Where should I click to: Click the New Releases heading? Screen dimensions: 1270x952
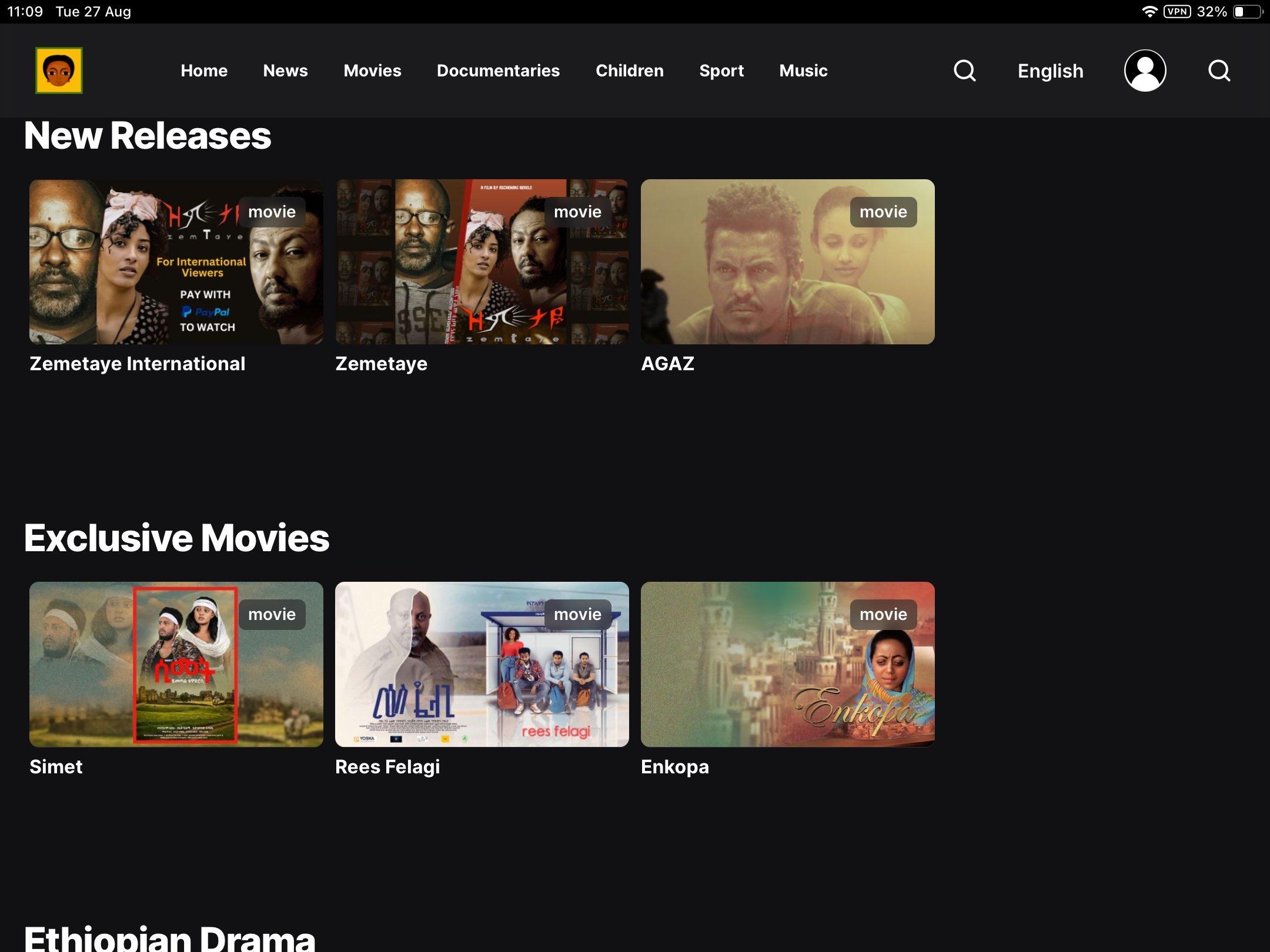148,136
